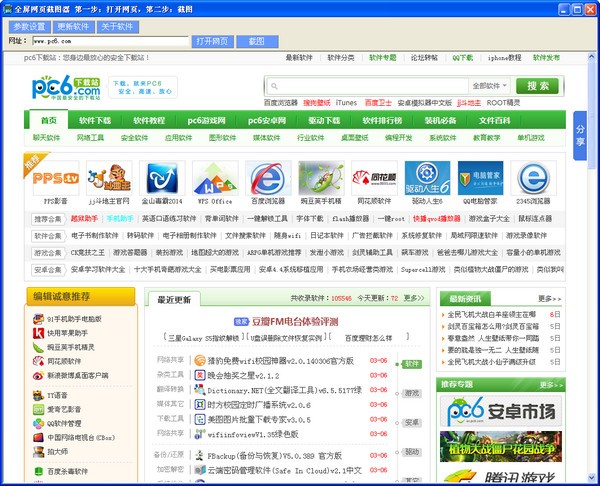Image resolution: width=600 pixels, height=486 pixels.
Task: Switch to the 驱动下载 nav tab
Action: (x=324, y=121)
